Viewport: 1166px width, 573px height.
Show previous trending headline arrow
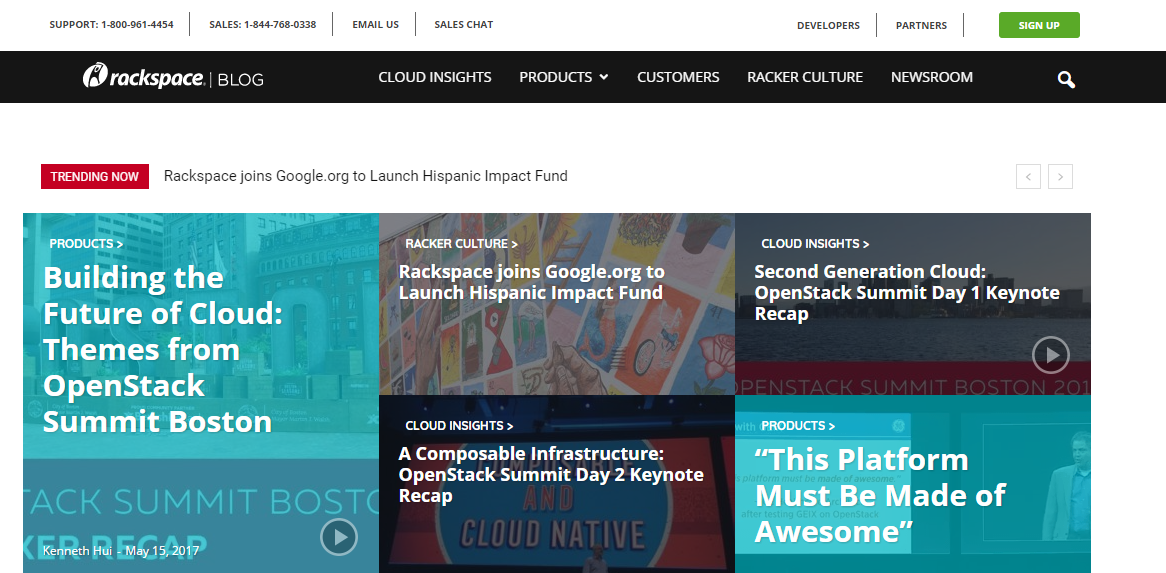click(x=1028, y=177)
